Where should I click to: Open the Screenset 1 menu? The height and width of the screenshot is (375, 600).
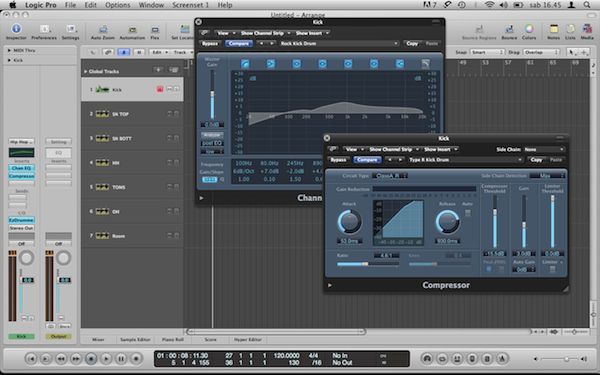(191, 5)
